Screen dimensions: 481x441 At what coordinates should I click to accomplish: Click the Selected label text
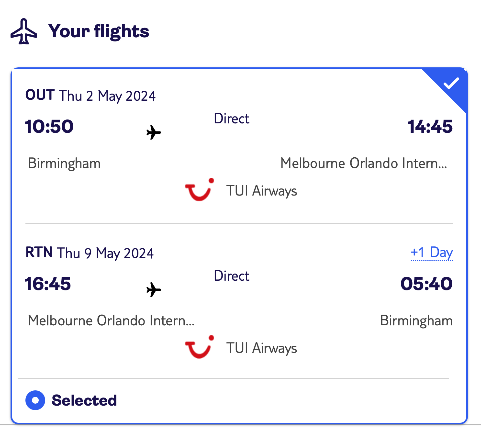84,400
